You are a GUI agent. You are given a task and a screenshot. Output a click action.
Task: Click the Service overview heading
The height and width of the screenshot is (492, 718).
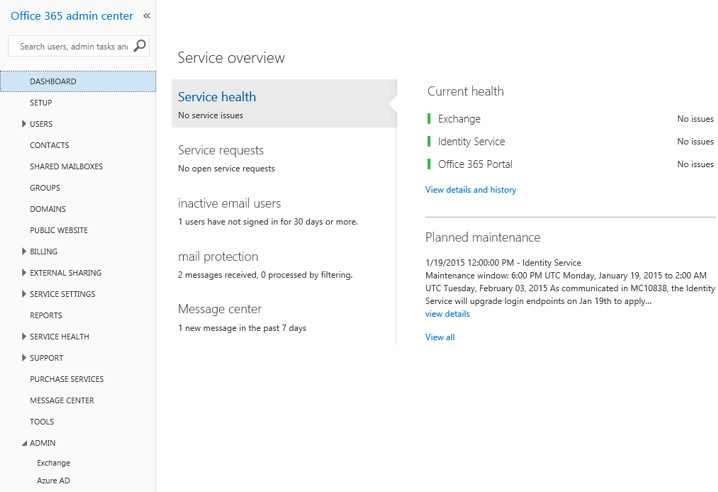pos(231,58)
